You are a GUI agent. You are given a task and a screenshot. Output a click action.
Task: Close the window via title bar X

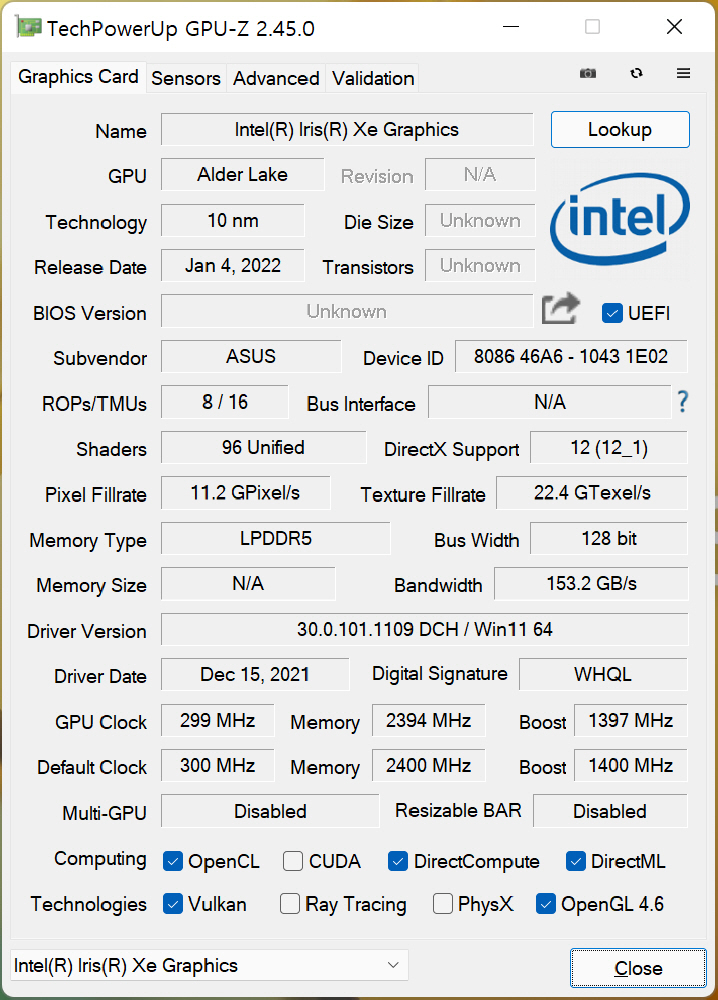pyautogui.click(x=674, y=27)
